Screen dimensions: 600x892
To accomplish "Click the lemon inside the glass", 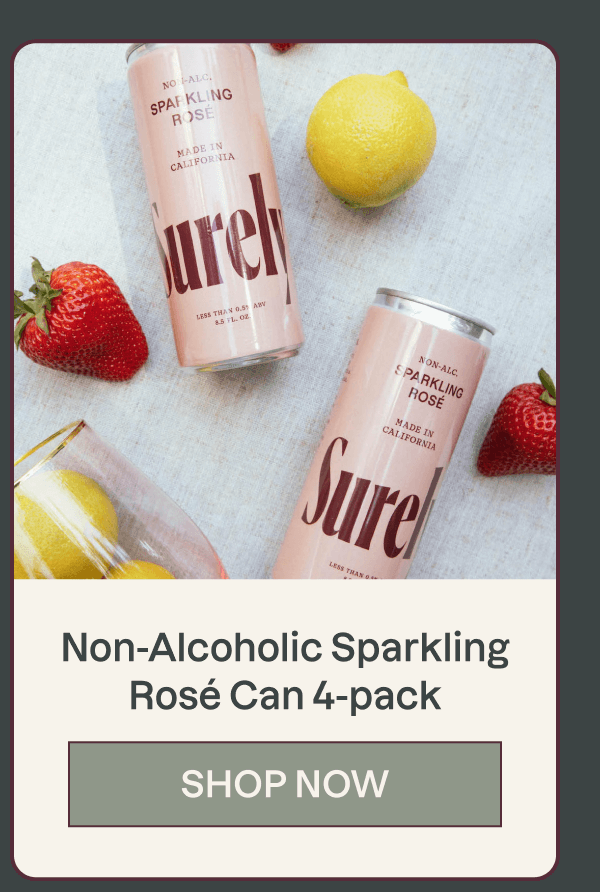I will click(65, 523).
